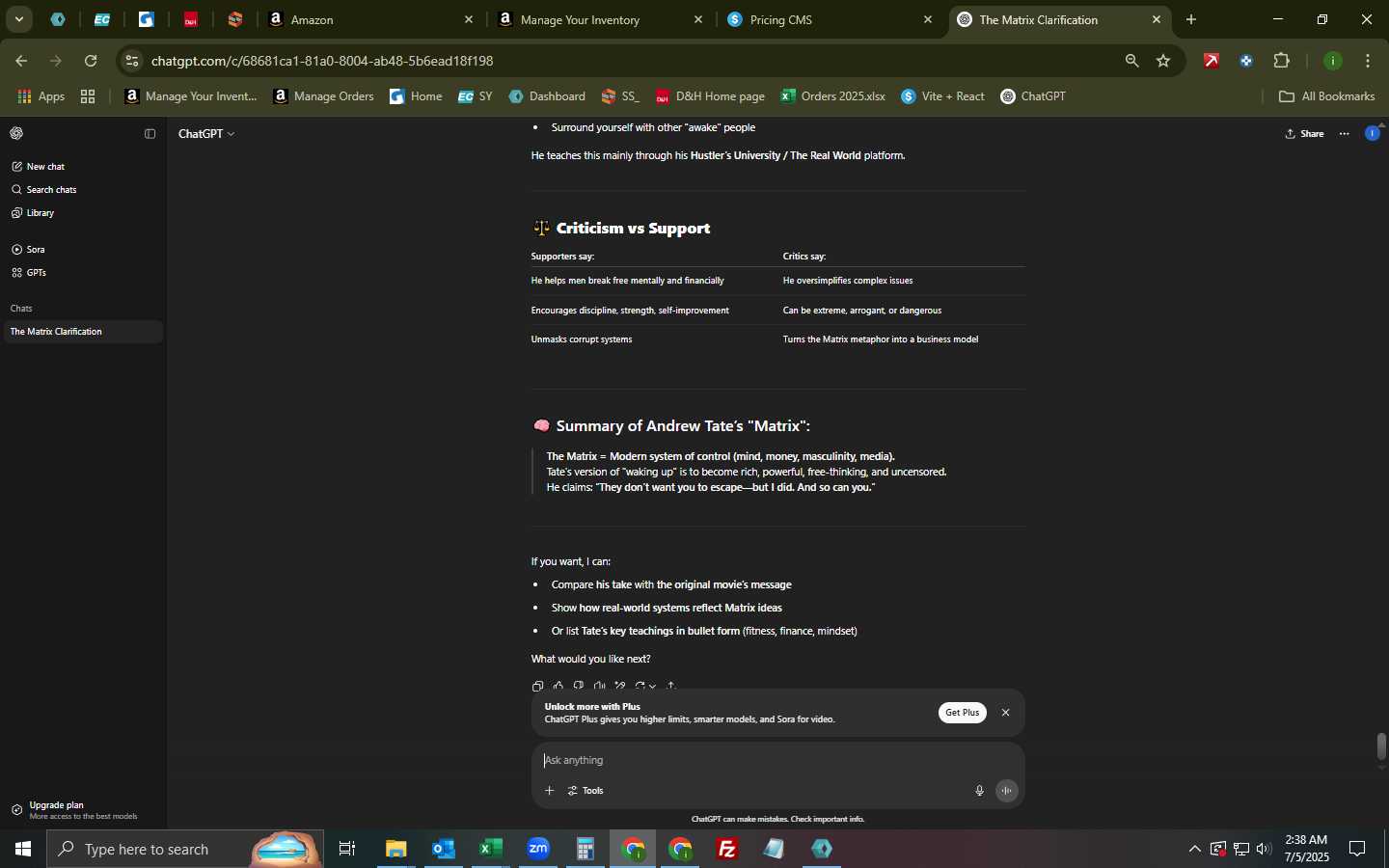Start dictation with the microphone icon

[x=979, y=791]
